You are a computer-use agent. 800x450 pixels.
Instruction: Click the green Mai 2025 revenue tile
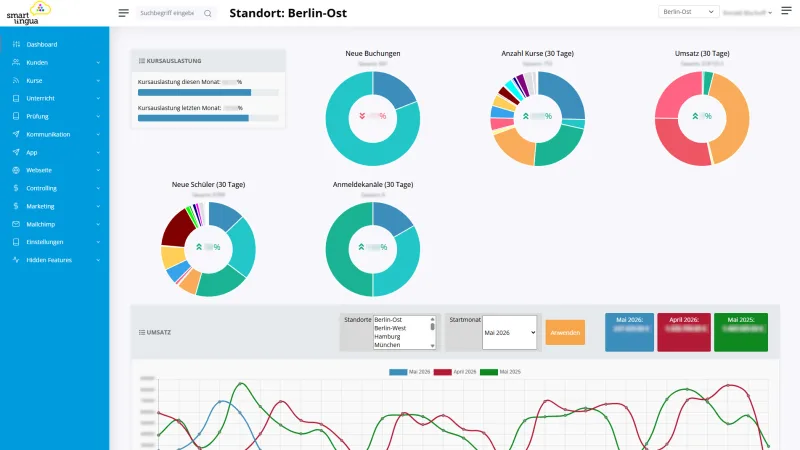tap(741, 332)
